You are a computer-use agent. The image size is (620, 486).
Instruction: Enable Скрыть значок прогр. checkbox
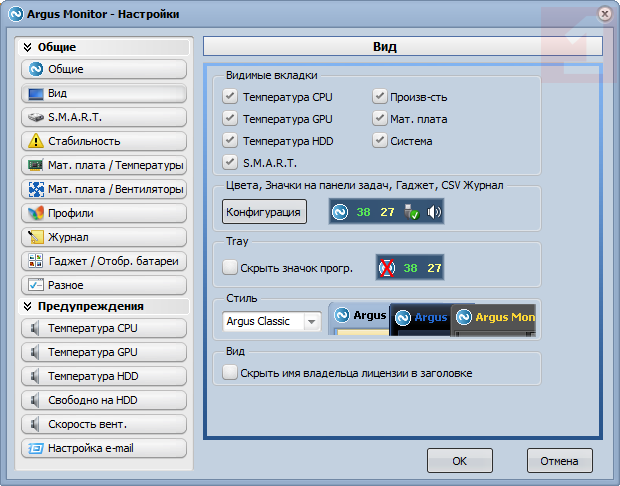coord(230,267)
